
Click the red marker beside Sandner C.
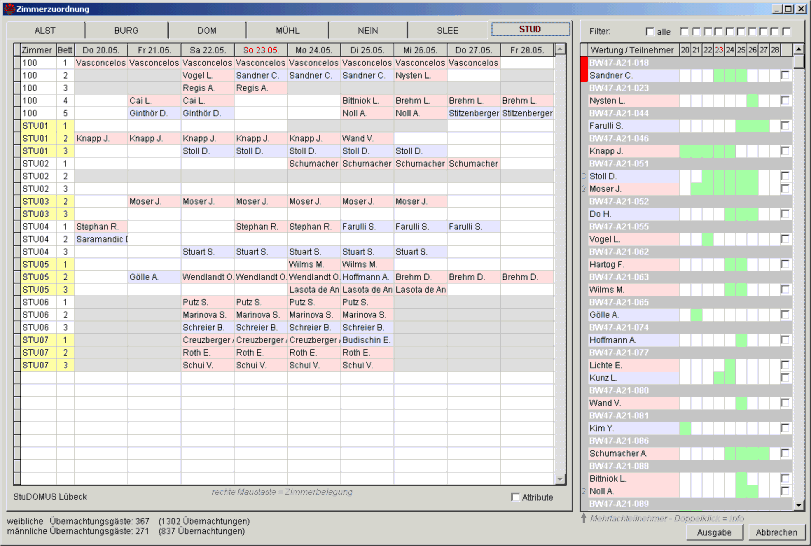[x=584, y=70]
